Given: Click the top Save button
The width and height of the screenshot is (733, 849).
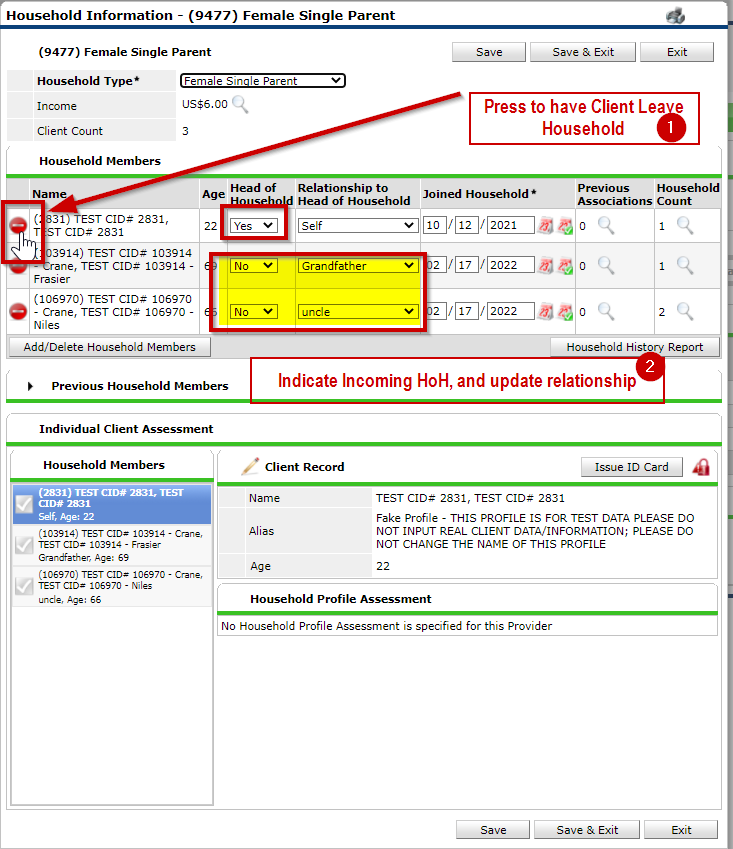Looking at the screenshot, I should (489, 52).
